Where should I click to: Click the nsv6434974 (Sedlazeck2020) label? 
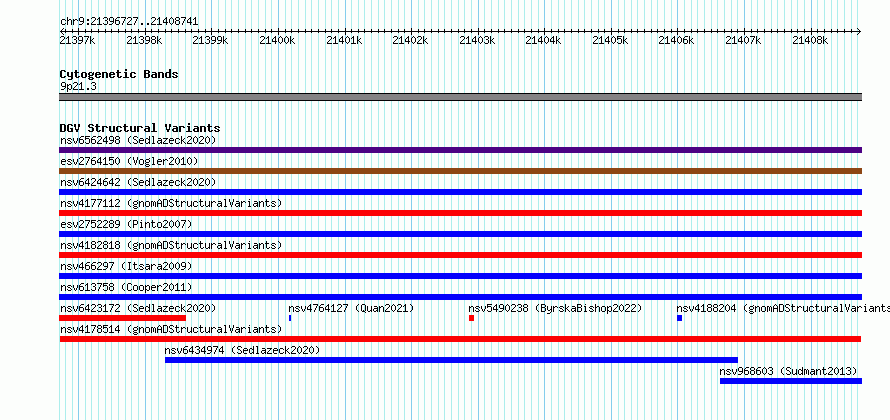[x=242, y=350]
